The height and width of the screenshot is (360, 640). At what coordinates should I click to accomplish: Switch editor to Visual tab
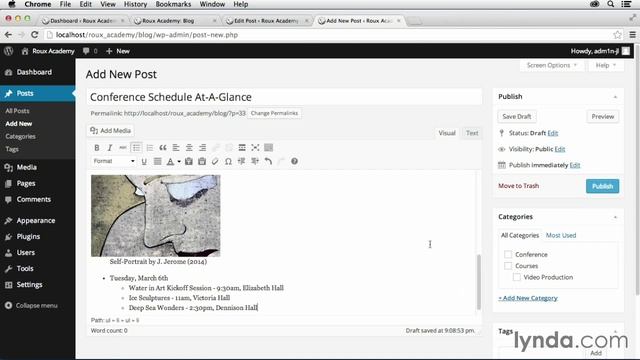[x=447, y=133]
